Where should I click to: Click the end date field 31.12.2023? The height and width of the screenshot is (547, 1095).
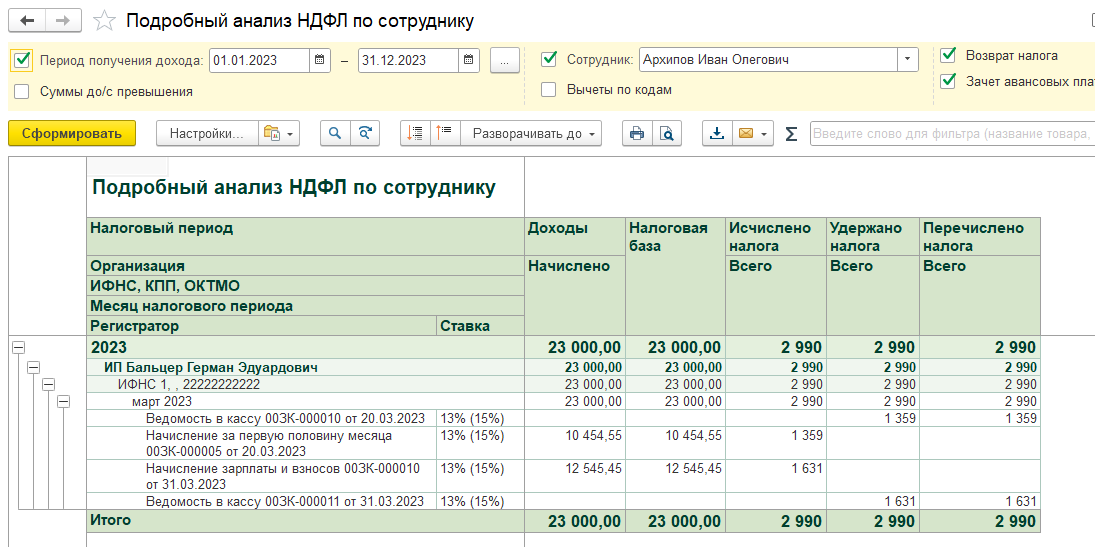tap(409, 60)
